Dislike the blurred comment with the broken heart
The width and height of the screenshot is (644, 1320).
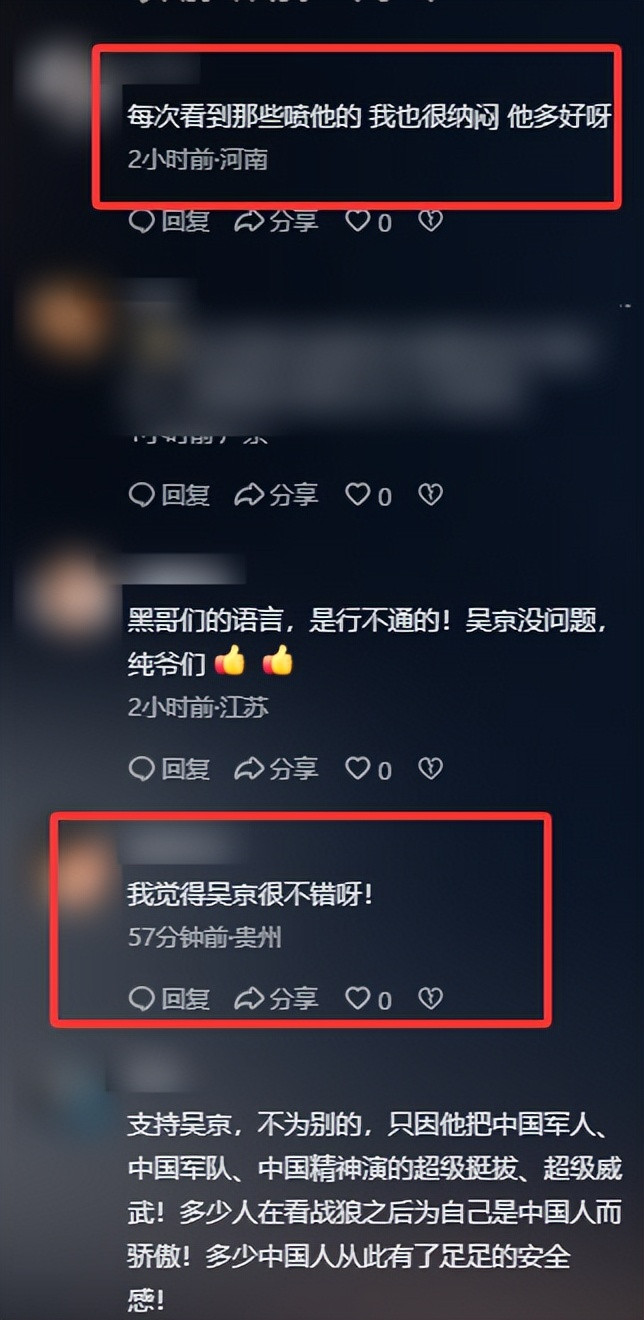tap(430, 494)
